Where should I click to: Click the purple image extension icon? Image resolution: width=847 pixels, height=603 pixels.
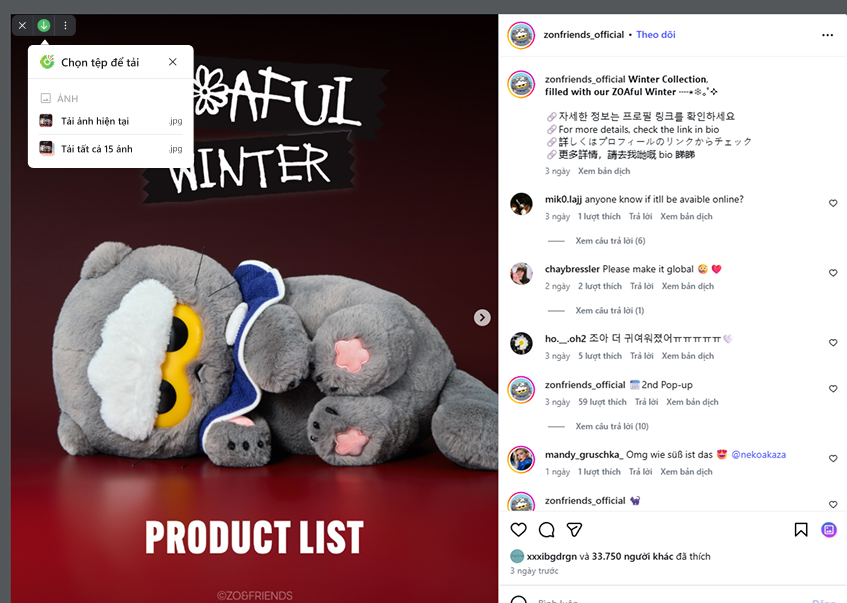(x=829, y=530)
